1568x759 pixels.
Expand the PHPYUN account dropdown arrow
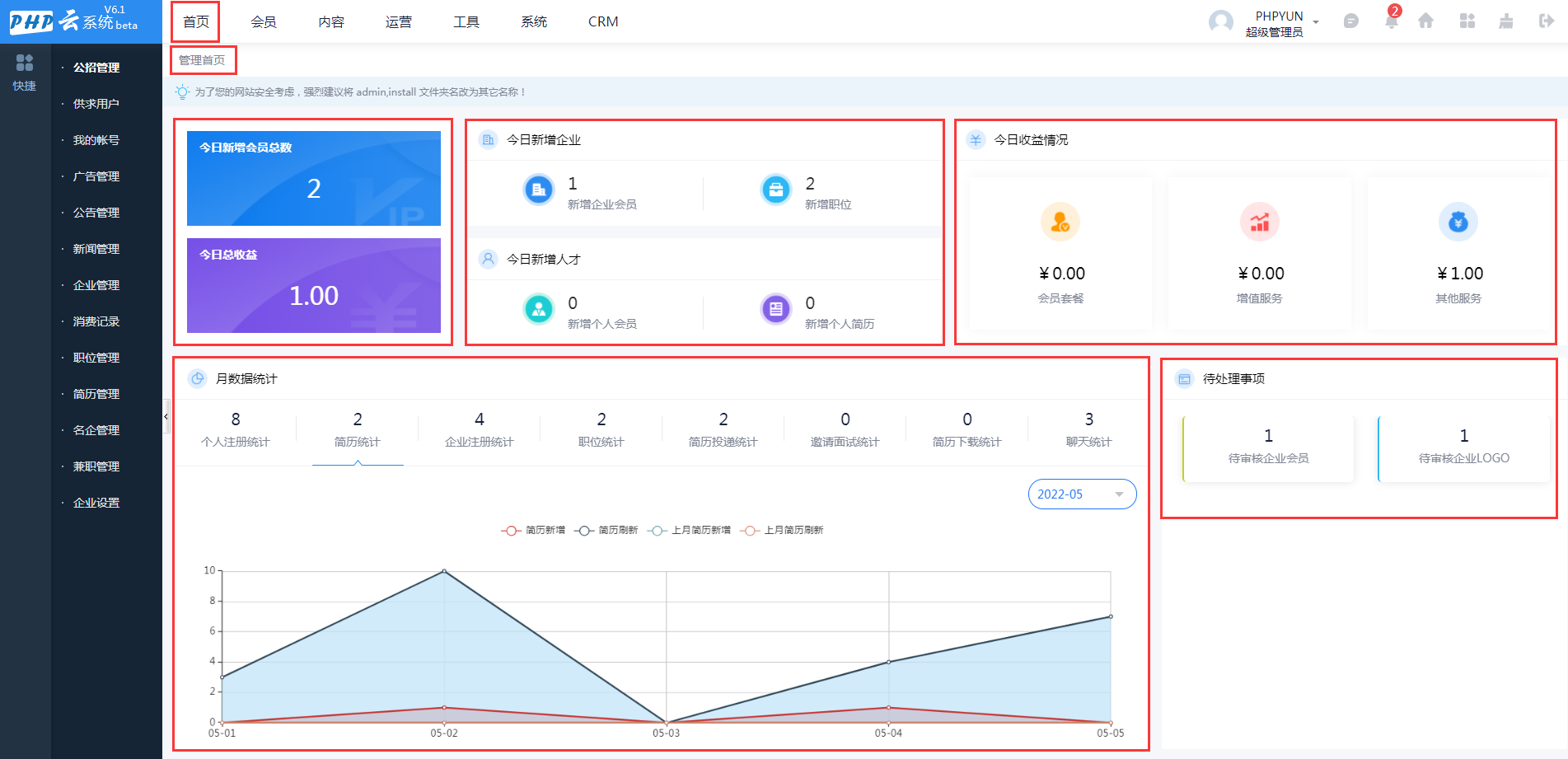point(1316,22)
